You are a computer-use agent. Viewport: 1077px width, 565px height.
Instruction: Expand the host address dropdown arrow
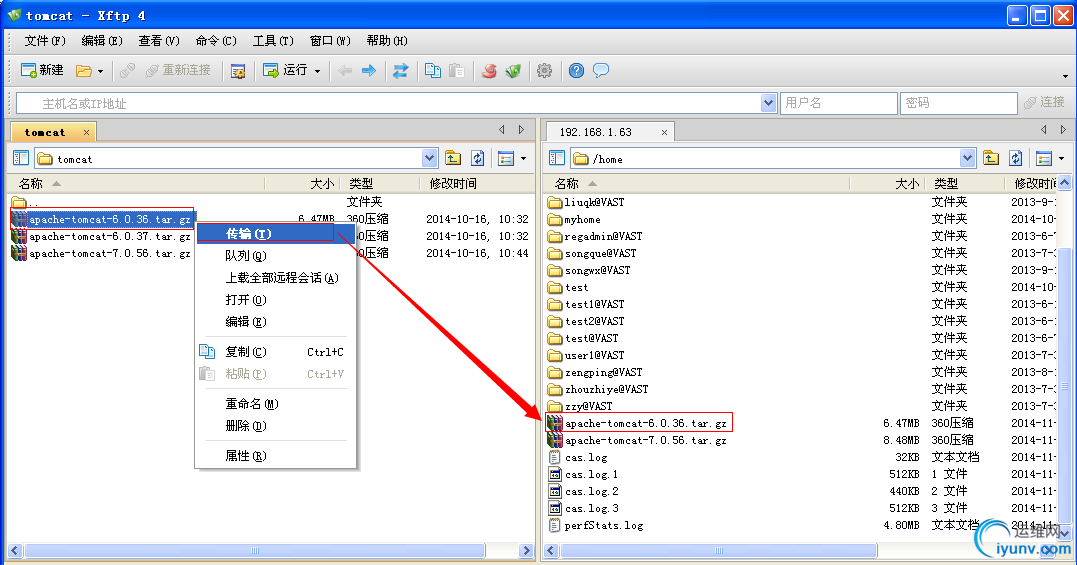769,103
